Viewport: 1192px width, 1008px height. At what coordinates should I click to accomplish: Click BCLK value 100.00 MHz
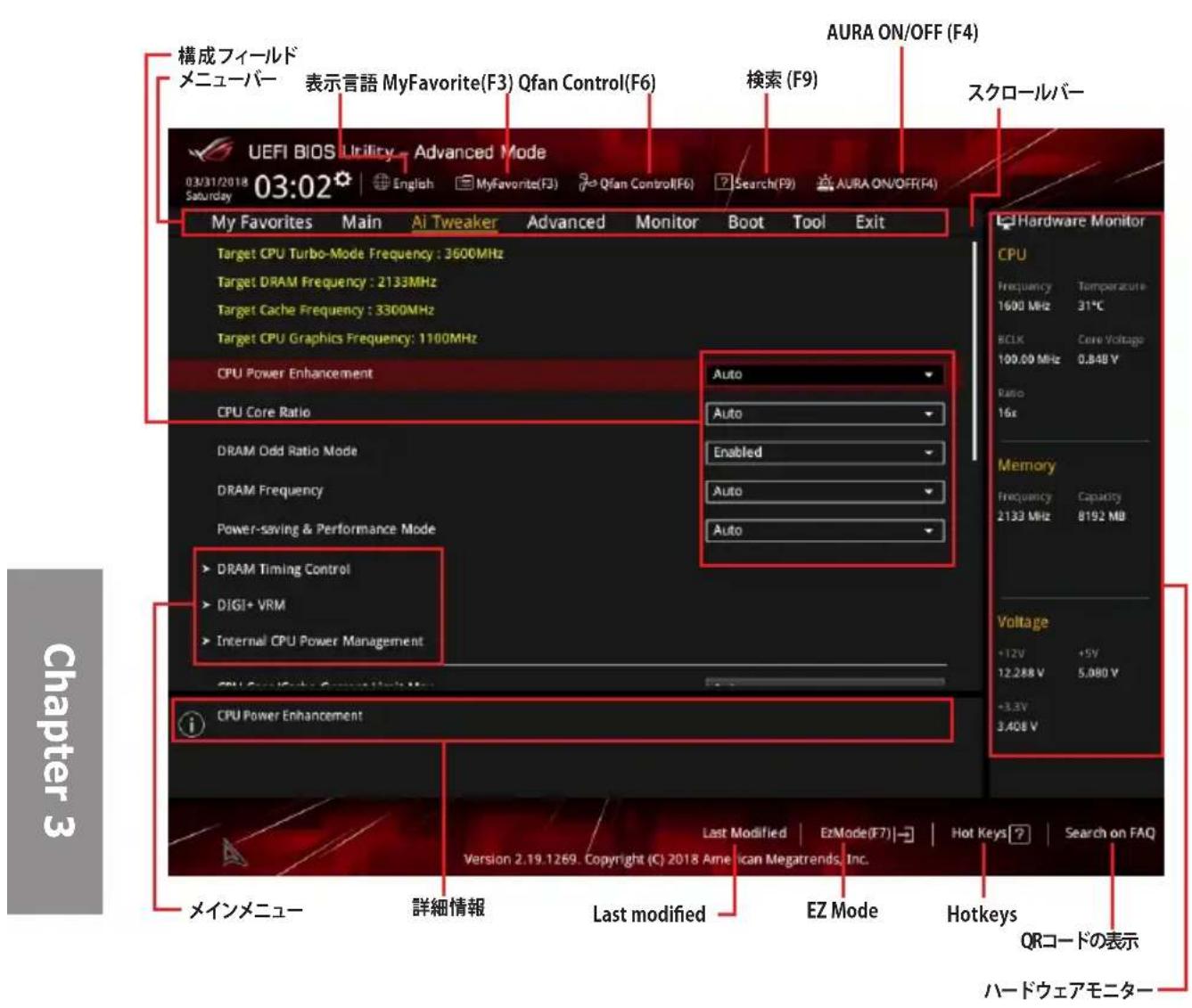coord(1029,359)
